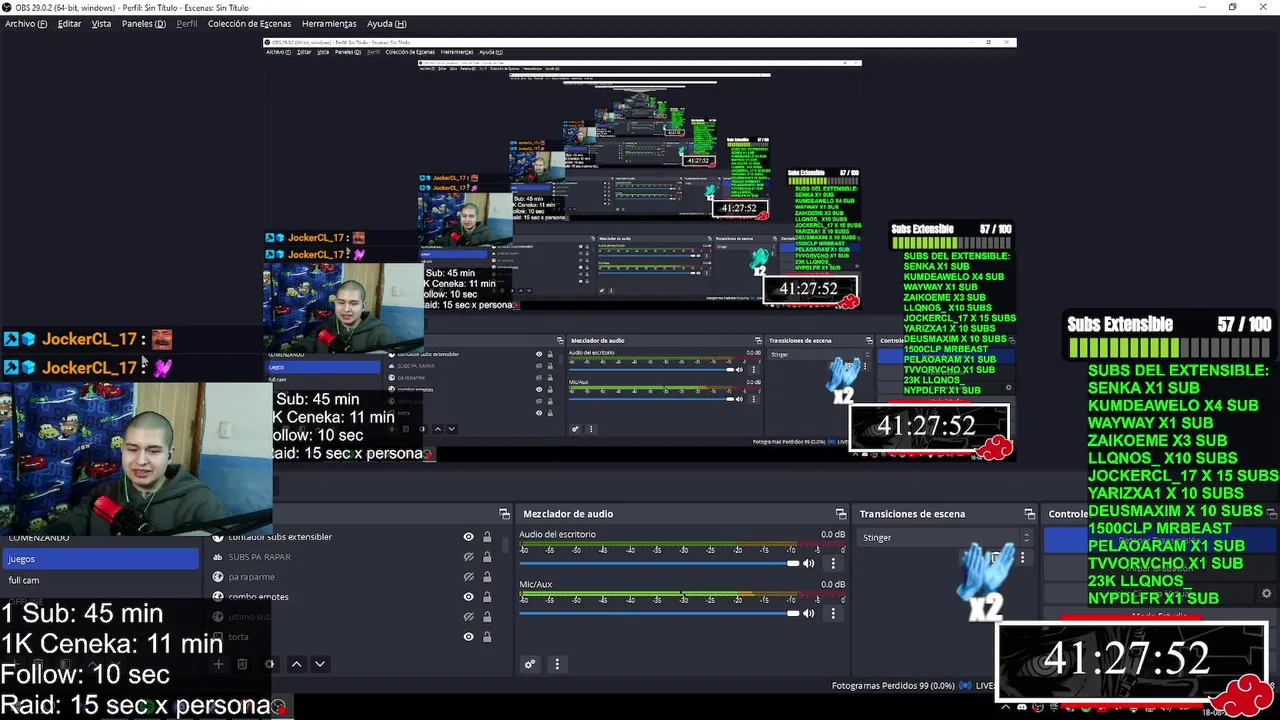Show the ultimo sub source
Screen dimensions: 1280x720
[468, 617]
